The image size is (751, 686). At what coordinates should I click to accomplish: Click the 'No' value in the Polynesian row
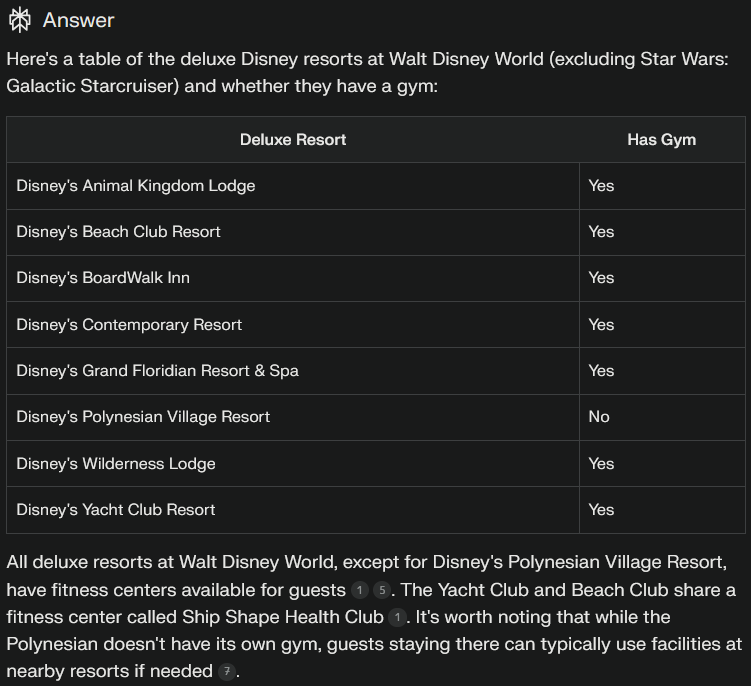coord(599,417)
